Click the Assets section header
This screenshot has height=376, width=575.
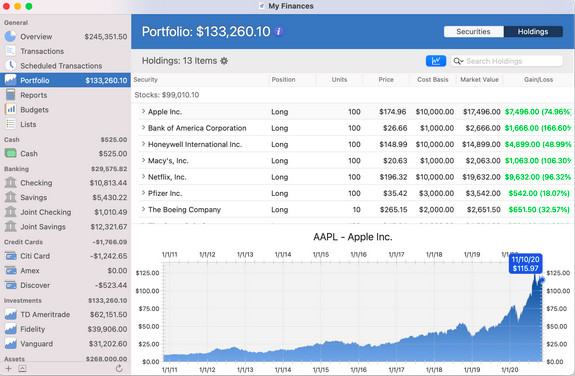(14, 359)
